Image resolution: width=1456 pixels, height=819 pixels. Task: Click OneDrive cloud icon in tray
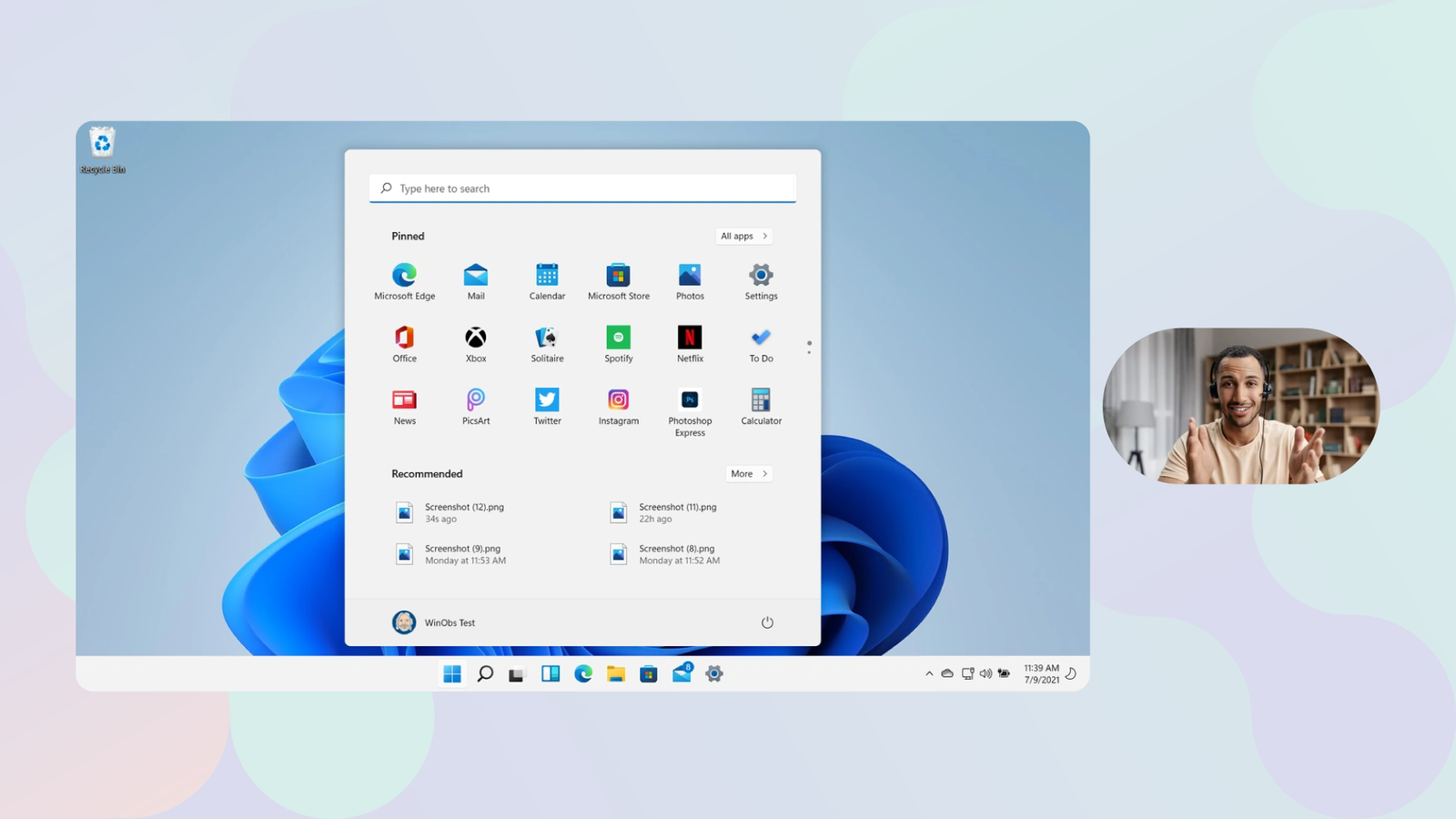(x=947, y=673)
